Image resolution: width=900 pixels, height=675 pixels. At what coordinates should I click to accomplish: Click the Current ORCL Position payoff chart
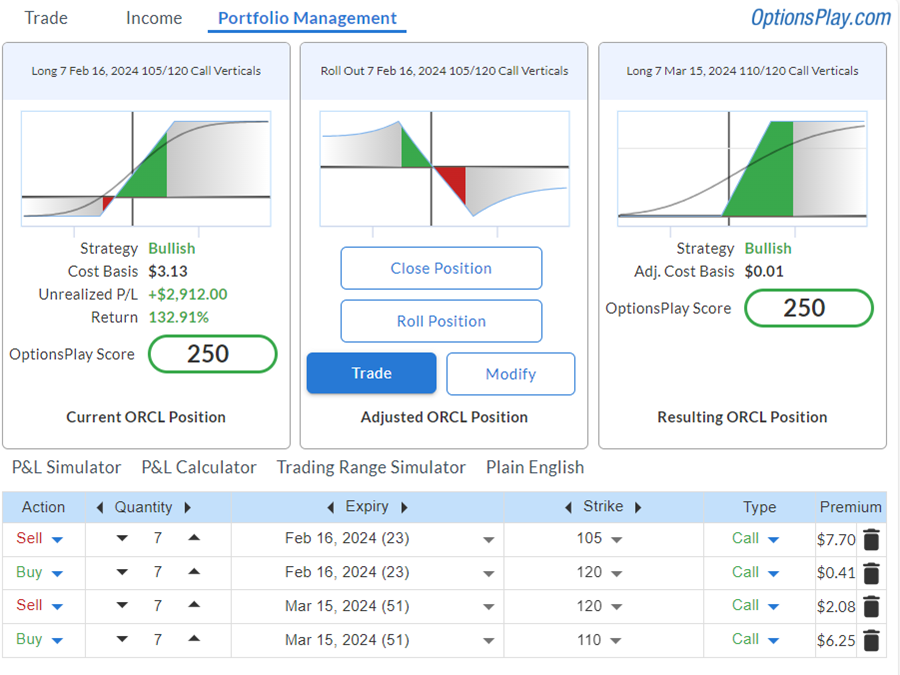[x=146, y=169]
